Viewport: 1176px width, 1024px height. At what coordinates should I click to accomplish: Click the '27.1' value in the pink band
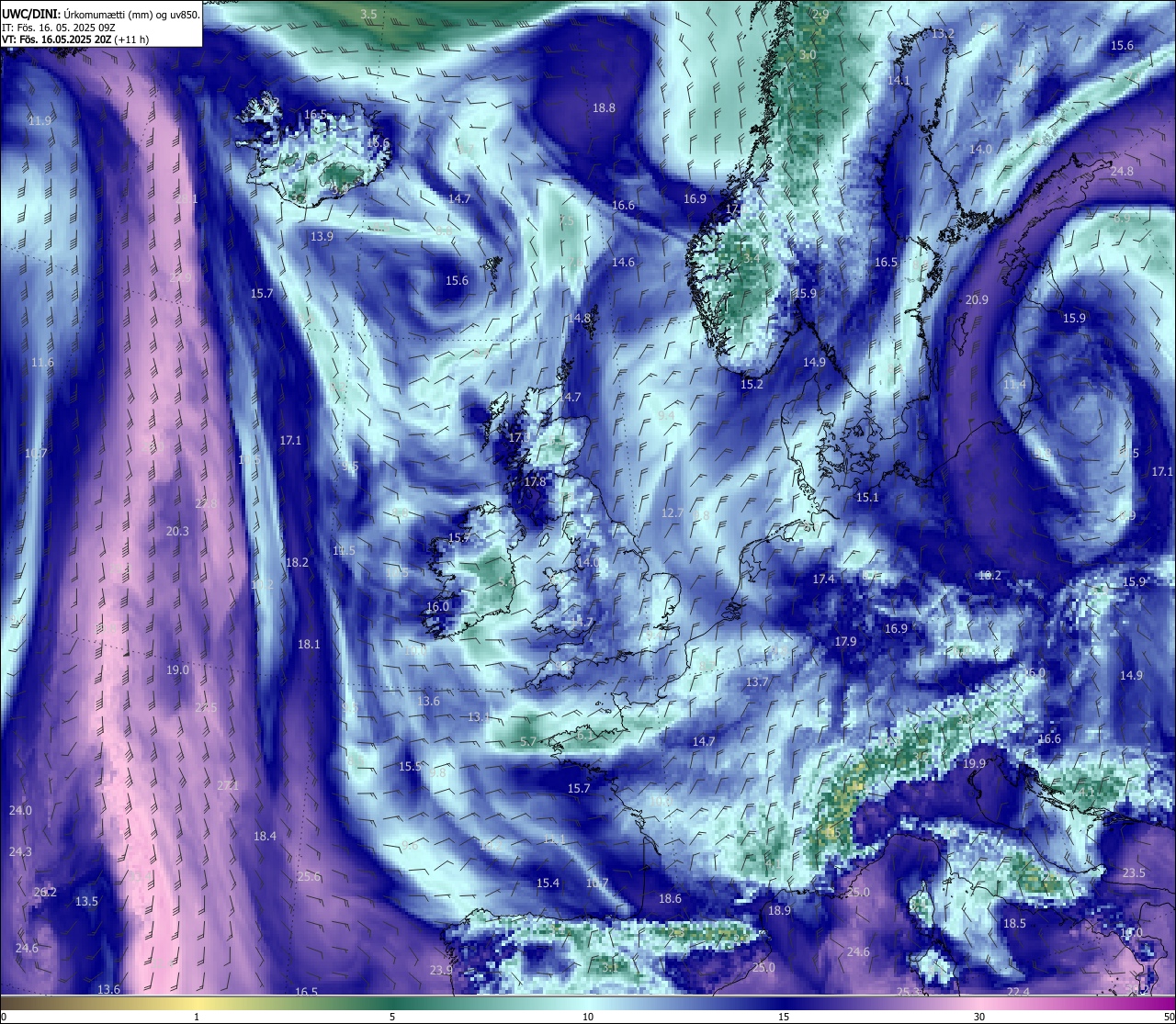[x=227, y=785]
